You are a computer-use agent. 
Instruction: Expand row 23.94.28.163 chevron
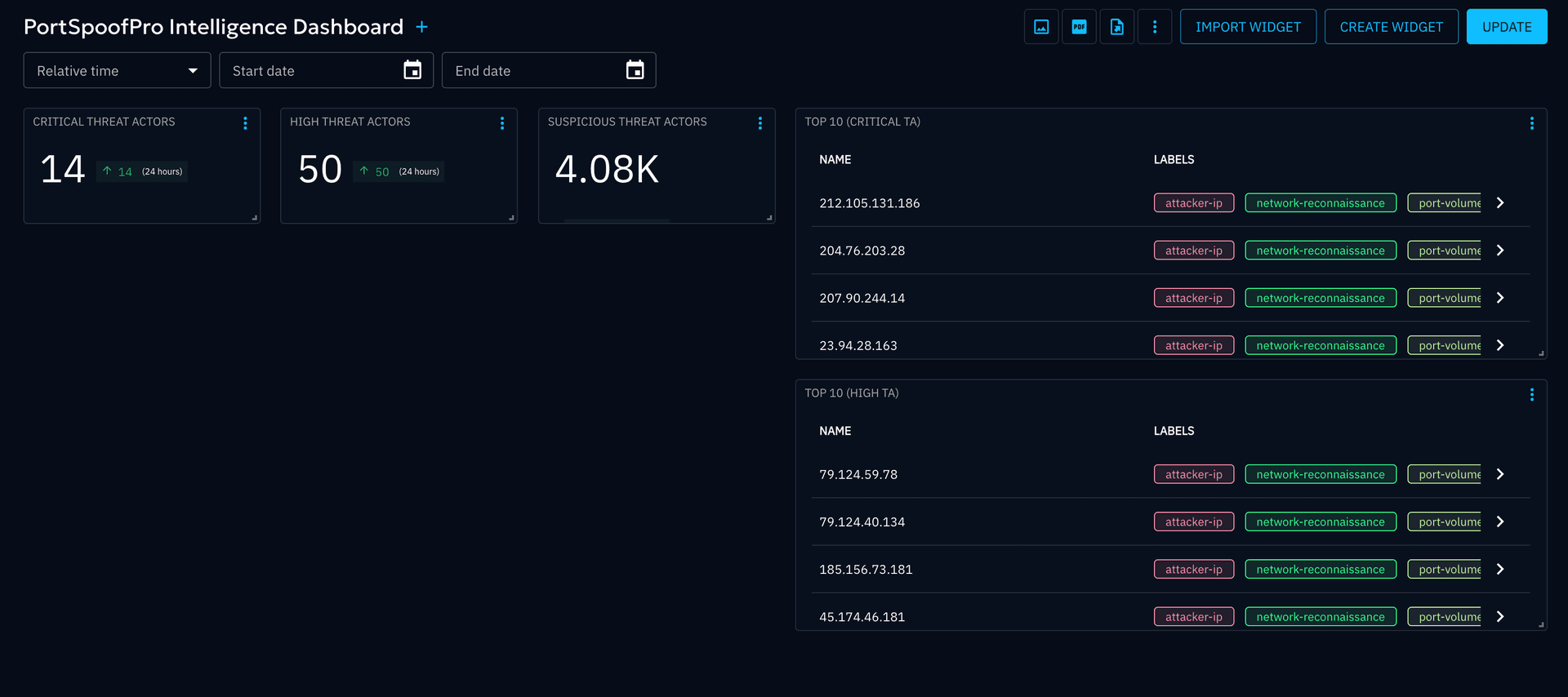click(x=1500, y=345)
